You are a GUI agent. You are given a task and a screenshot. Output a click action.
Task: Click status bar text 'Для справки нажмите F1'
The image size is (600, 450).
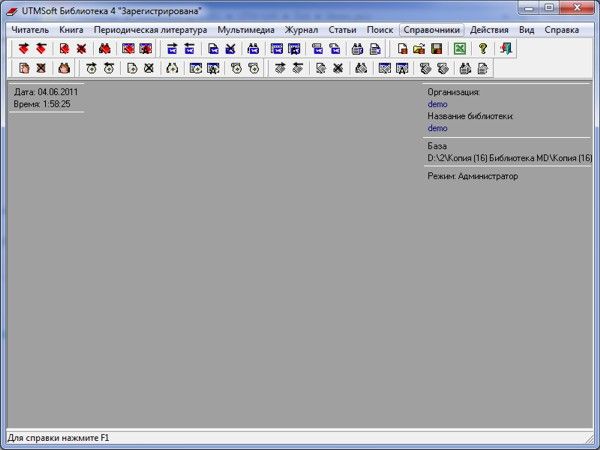[x=59, y=438]
